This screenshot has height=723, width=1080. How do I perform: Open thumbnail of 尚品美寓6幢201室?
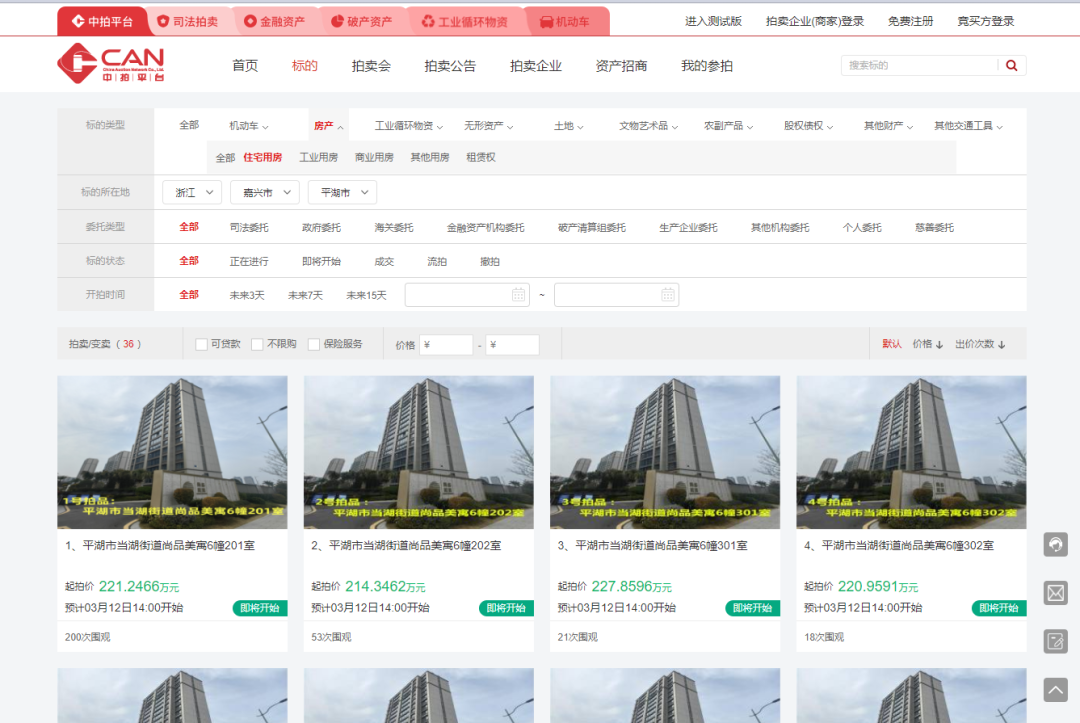172,452
